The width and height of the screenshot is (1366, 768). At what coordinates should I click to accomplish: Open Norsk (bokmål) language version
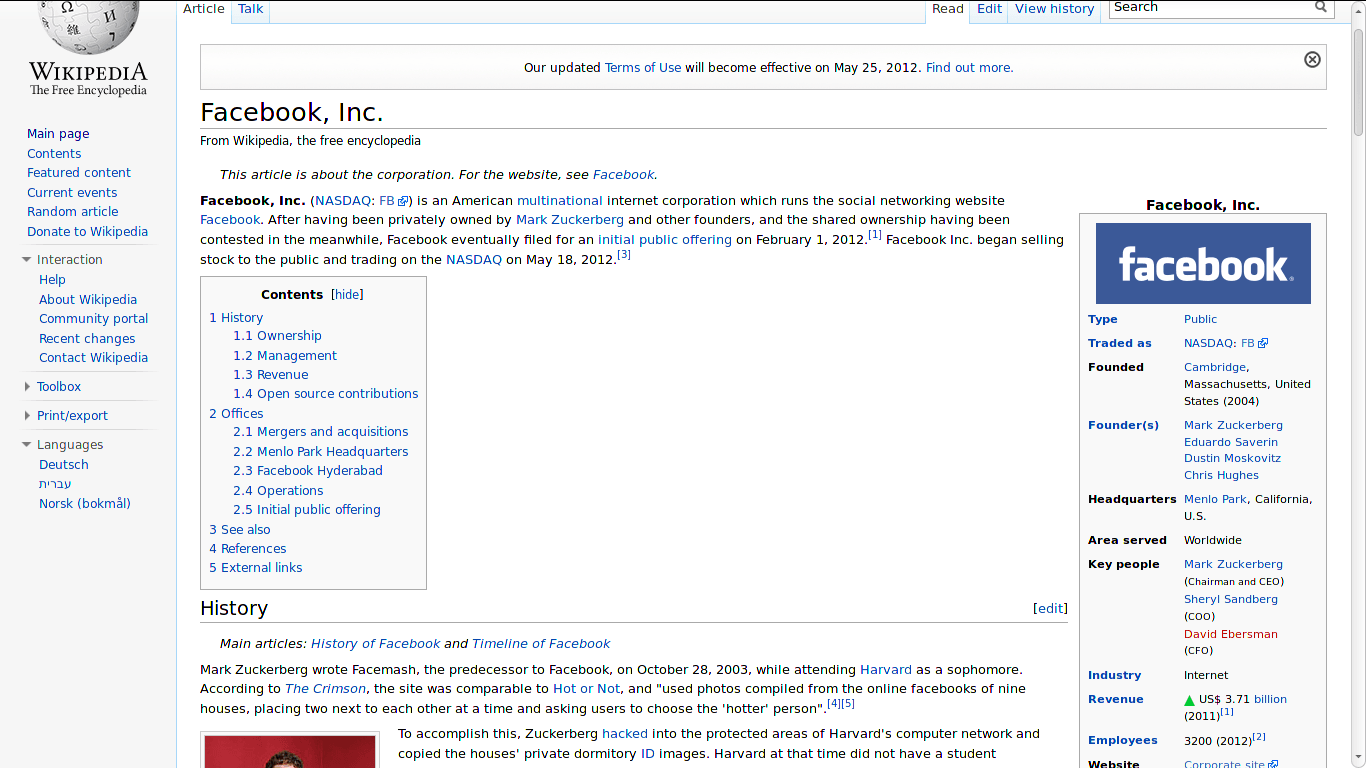point(85,504)
